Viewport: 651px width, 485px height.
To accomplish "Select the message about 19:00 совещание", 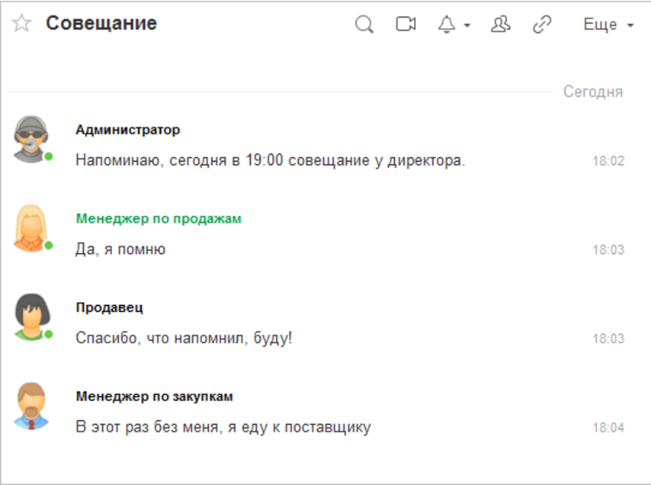I will coord(271,160).
